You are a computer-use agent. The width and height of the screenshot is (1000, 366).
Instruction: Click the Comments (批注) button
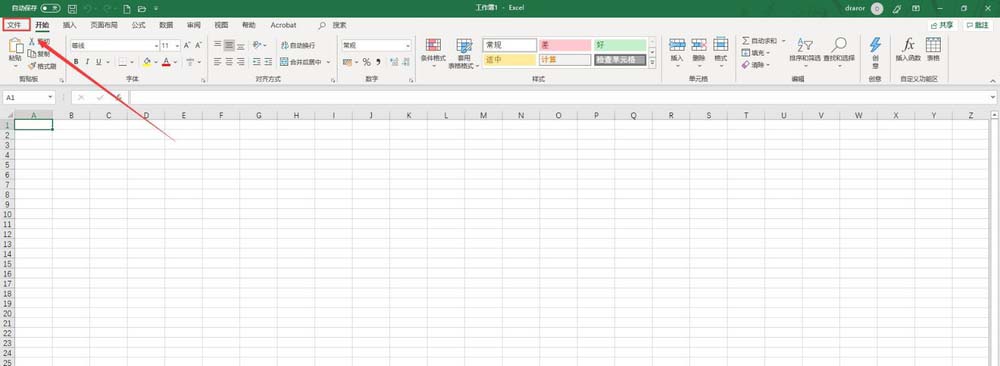(978, 25)
